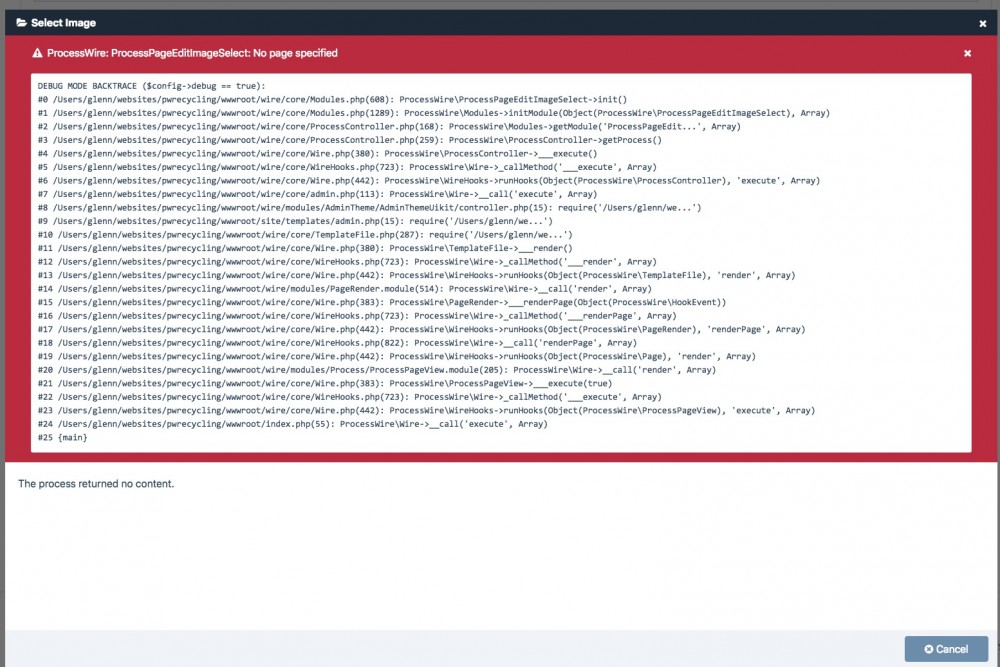This screenshot has width=1000, height=667.
Task: Click the DEBUG MODE BACKTRACE header line
Action: [x=150, y=86]
